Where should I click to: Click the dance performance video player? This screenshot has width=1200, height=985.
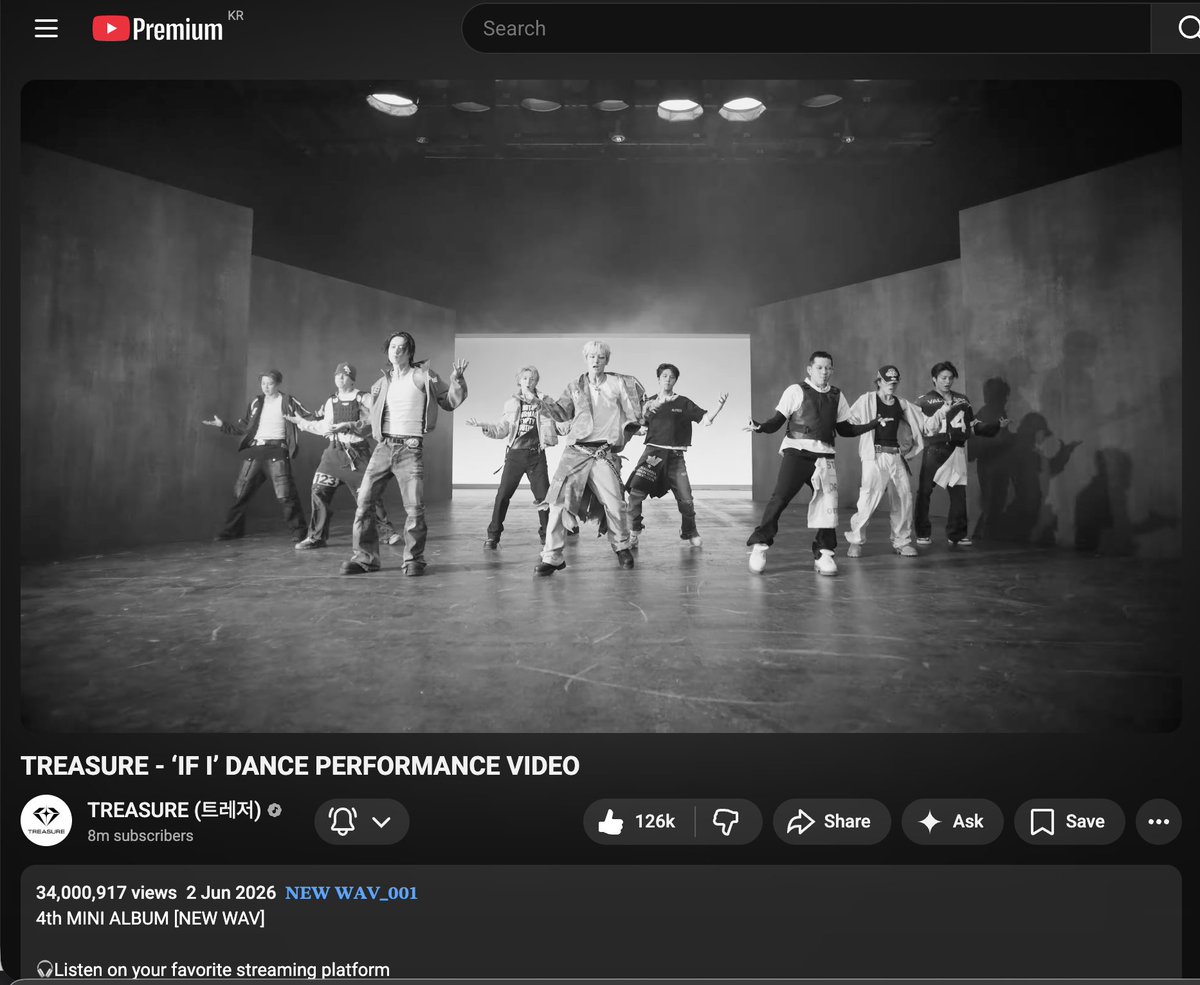click(x=601, y=406)
